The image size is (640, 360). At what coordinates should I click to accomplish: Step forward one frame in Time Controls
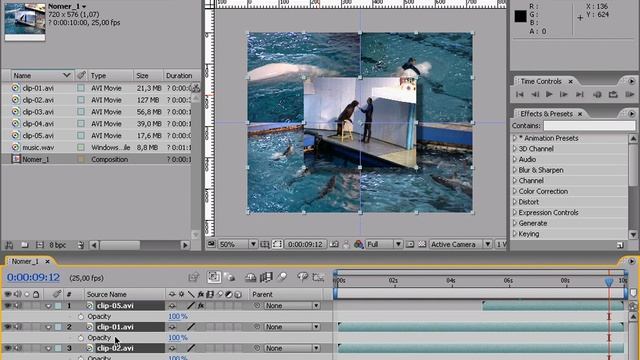click(564, 94)
